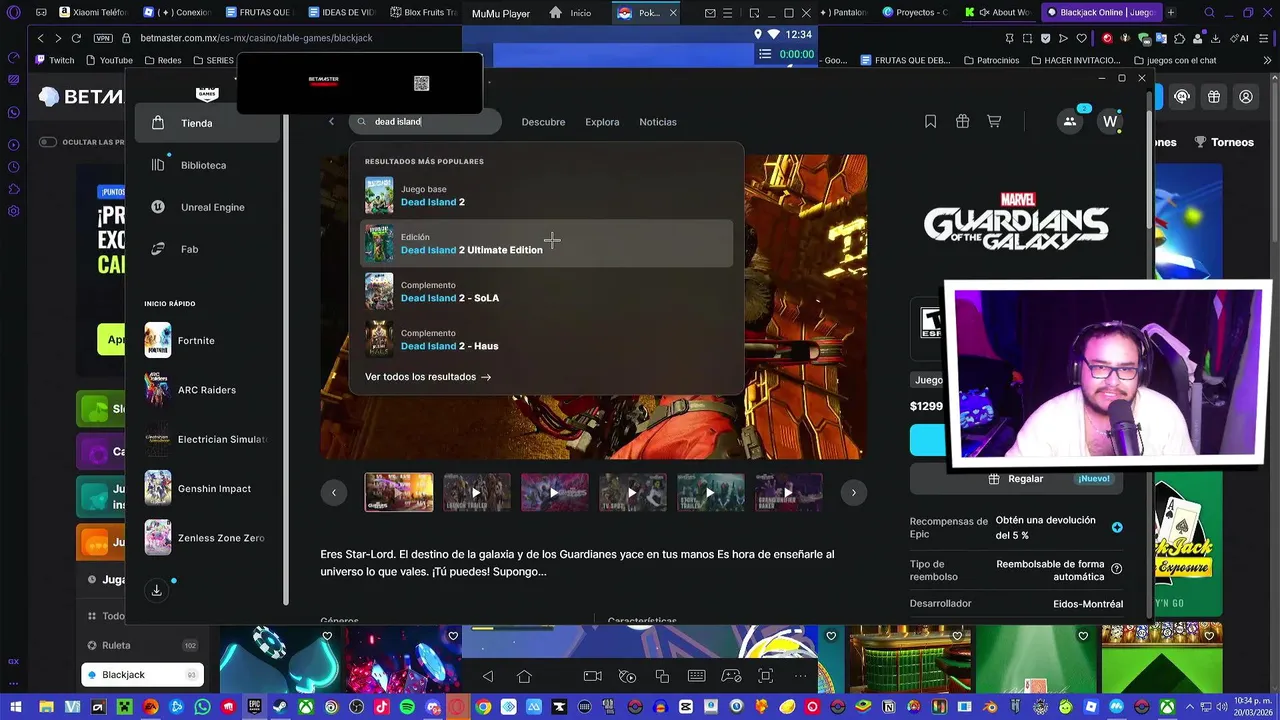Viewport: 1280px width, 720px height.
Task: Open the Explora tab
Action: [x=602, y=122]
